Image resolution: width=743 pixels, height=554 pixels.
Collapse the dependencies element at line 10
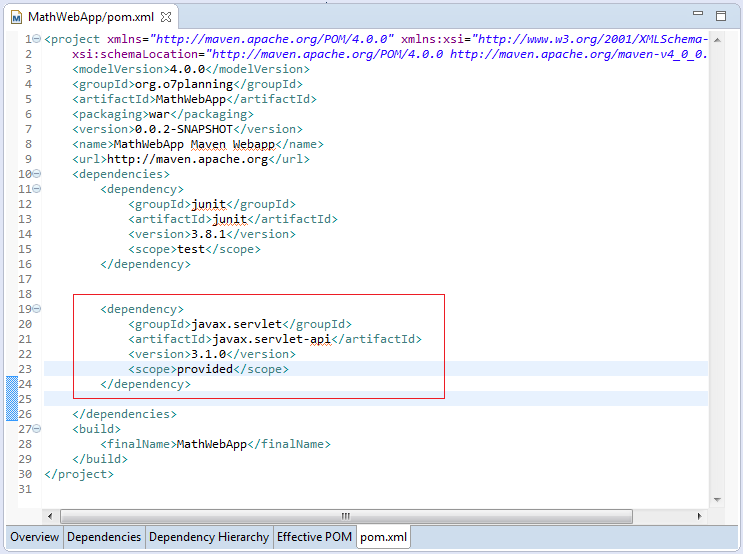click(x=36, y=174)
